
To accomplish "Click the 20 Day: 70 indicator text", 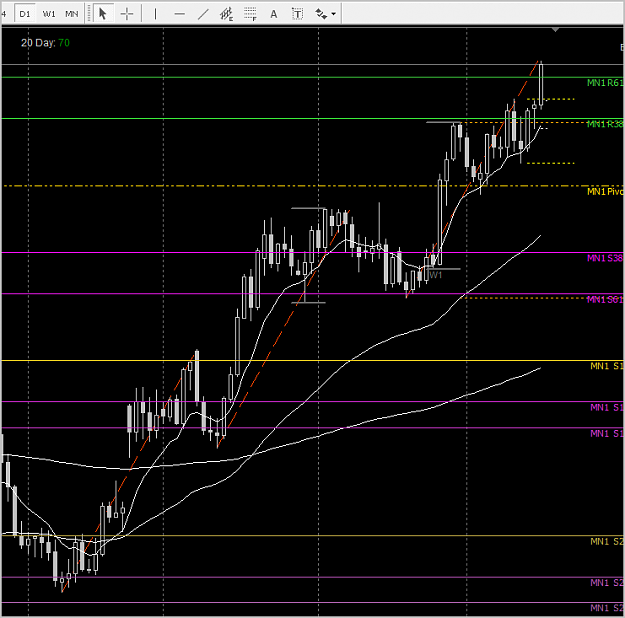I will (45, 43).
